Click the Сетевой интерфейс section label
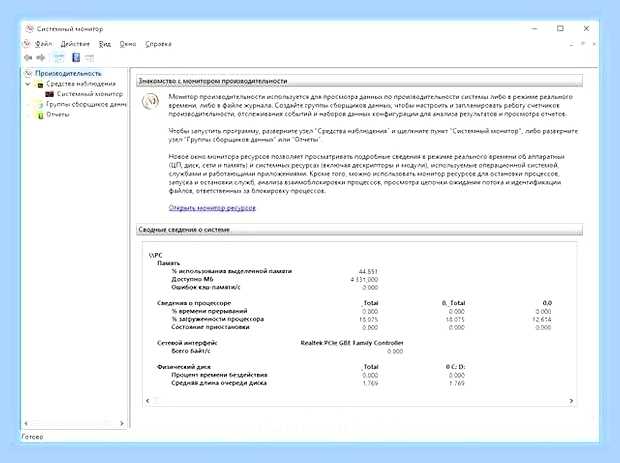 coord(187,343)
